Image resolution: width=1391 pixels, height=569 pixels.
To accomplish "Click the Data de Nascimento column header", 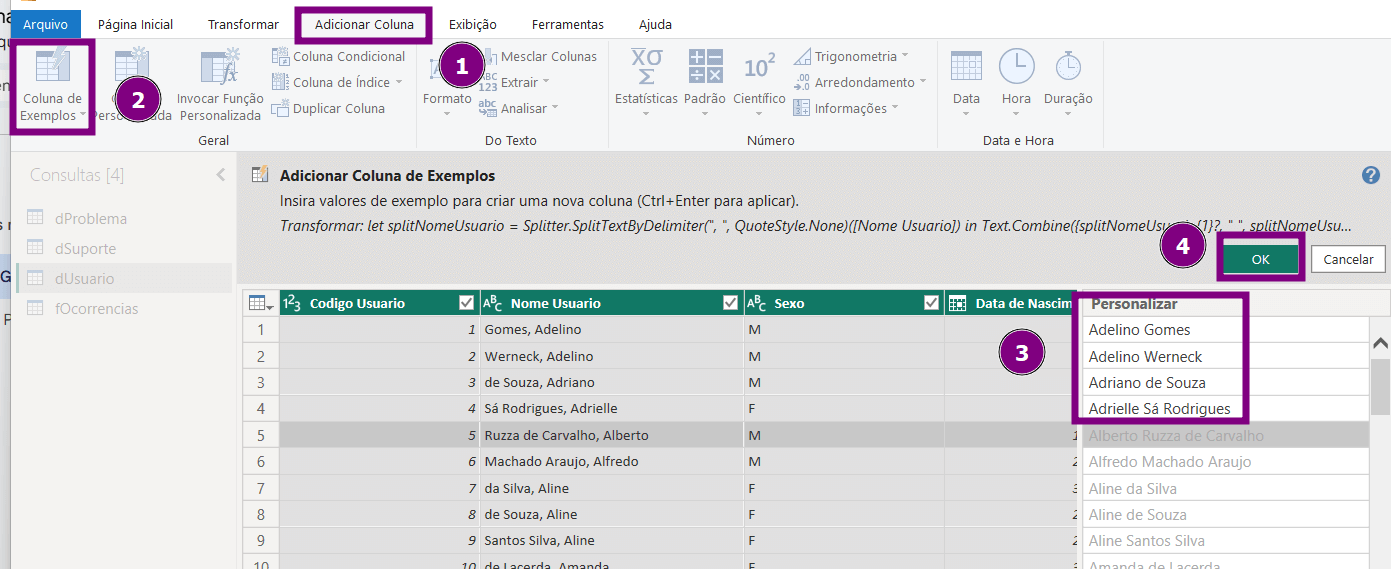I will [x=1010, y=303].
